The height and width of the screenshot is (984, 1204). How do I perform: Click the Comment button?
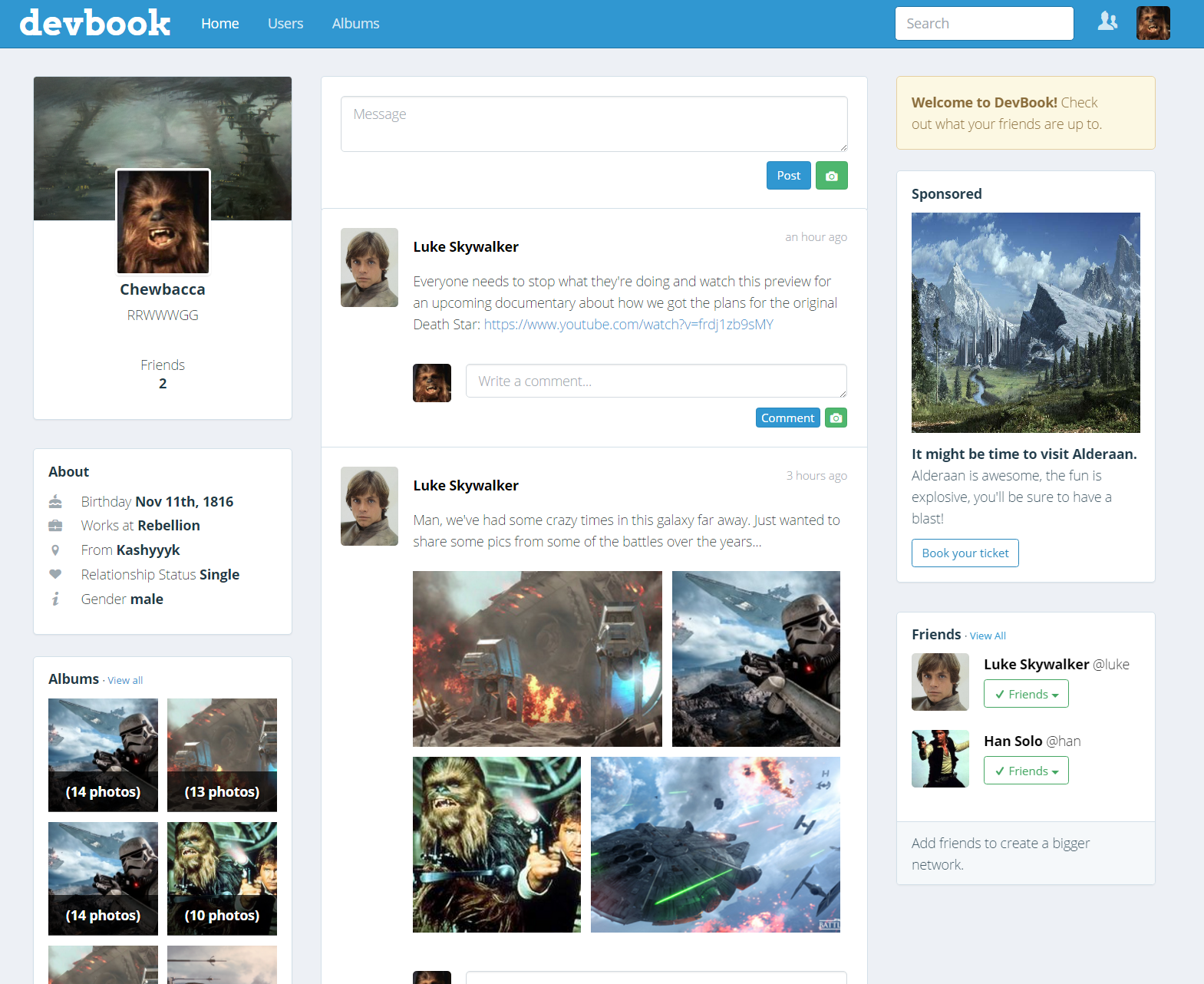[787, 418]
